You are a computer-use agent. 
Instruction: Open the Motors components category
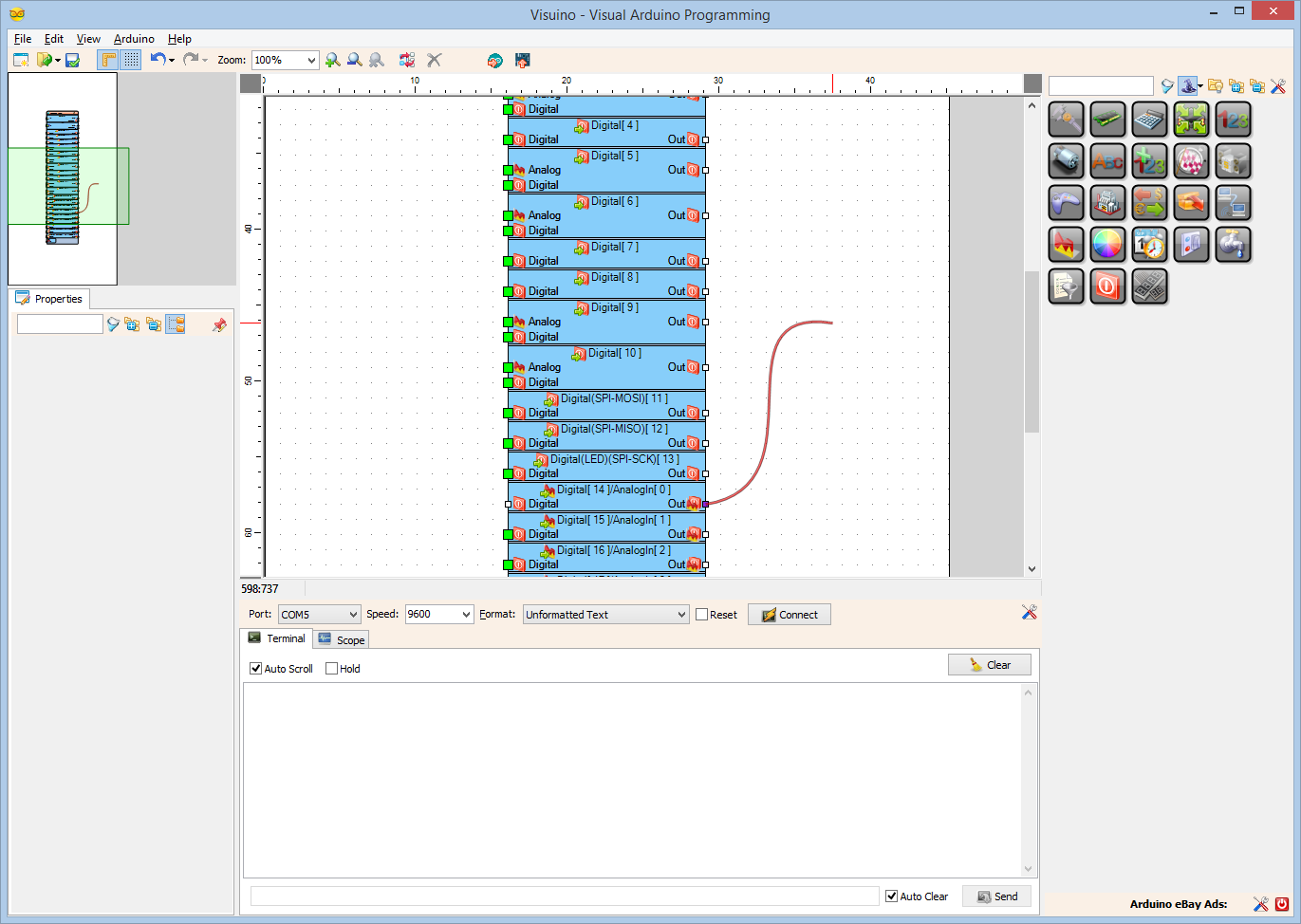click(x=1066, y=160)
